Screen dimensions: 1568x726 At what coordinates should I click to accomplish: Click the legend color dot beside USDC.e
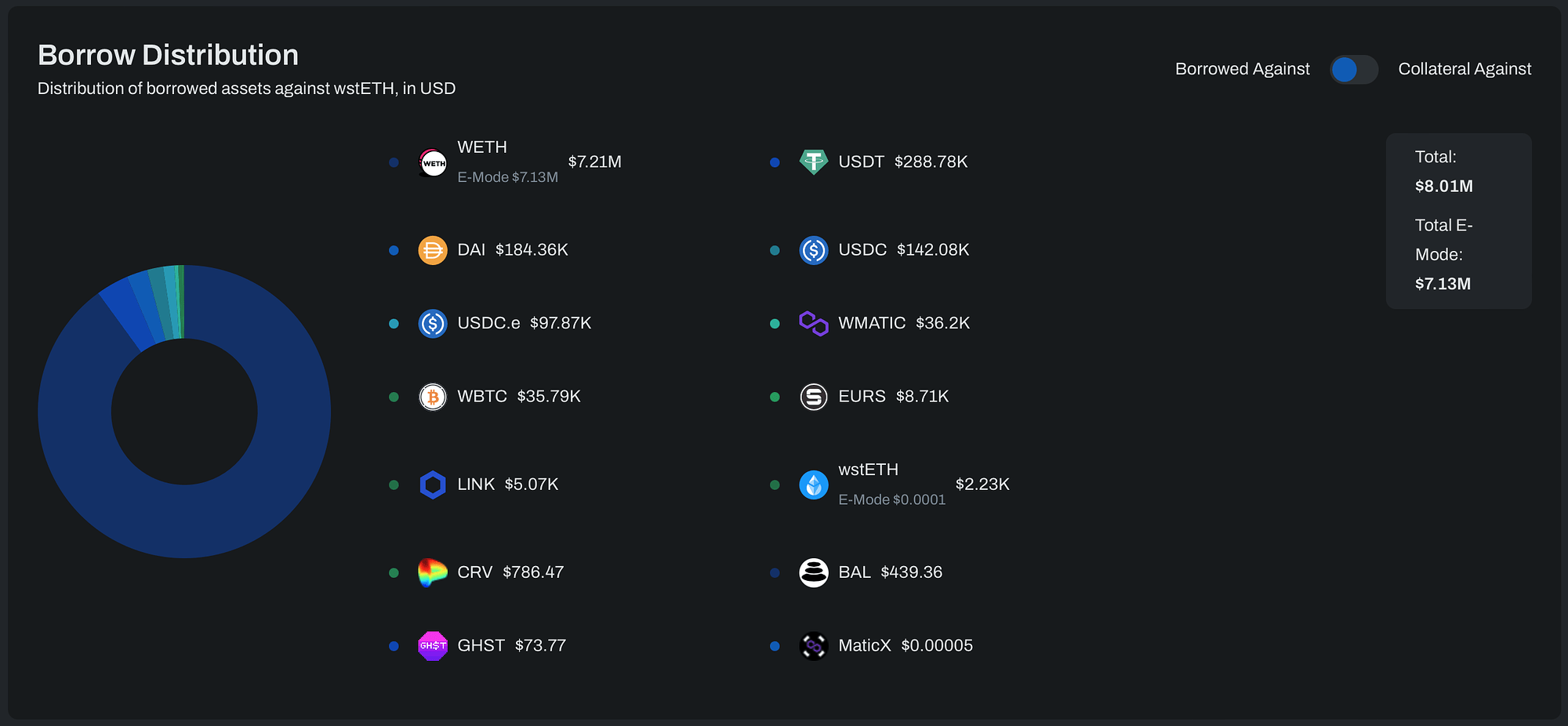click(394, 324)
